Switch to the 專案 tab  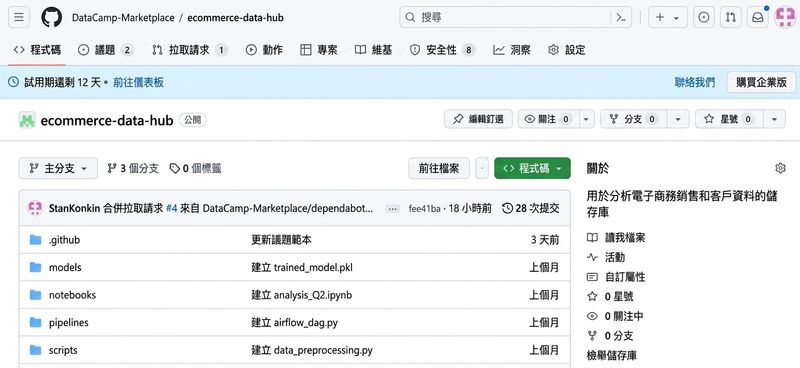pyautogui.click(x=319, y=50)
